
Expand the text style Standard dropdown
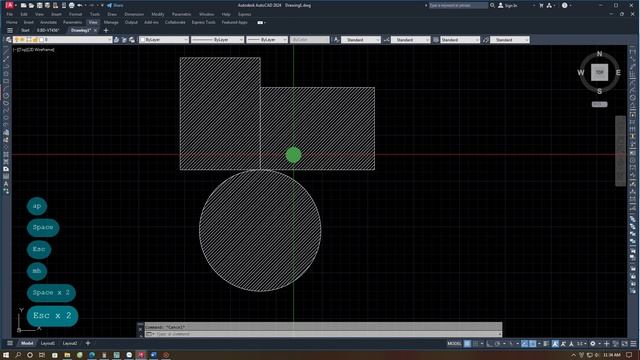tap(378, 40)
